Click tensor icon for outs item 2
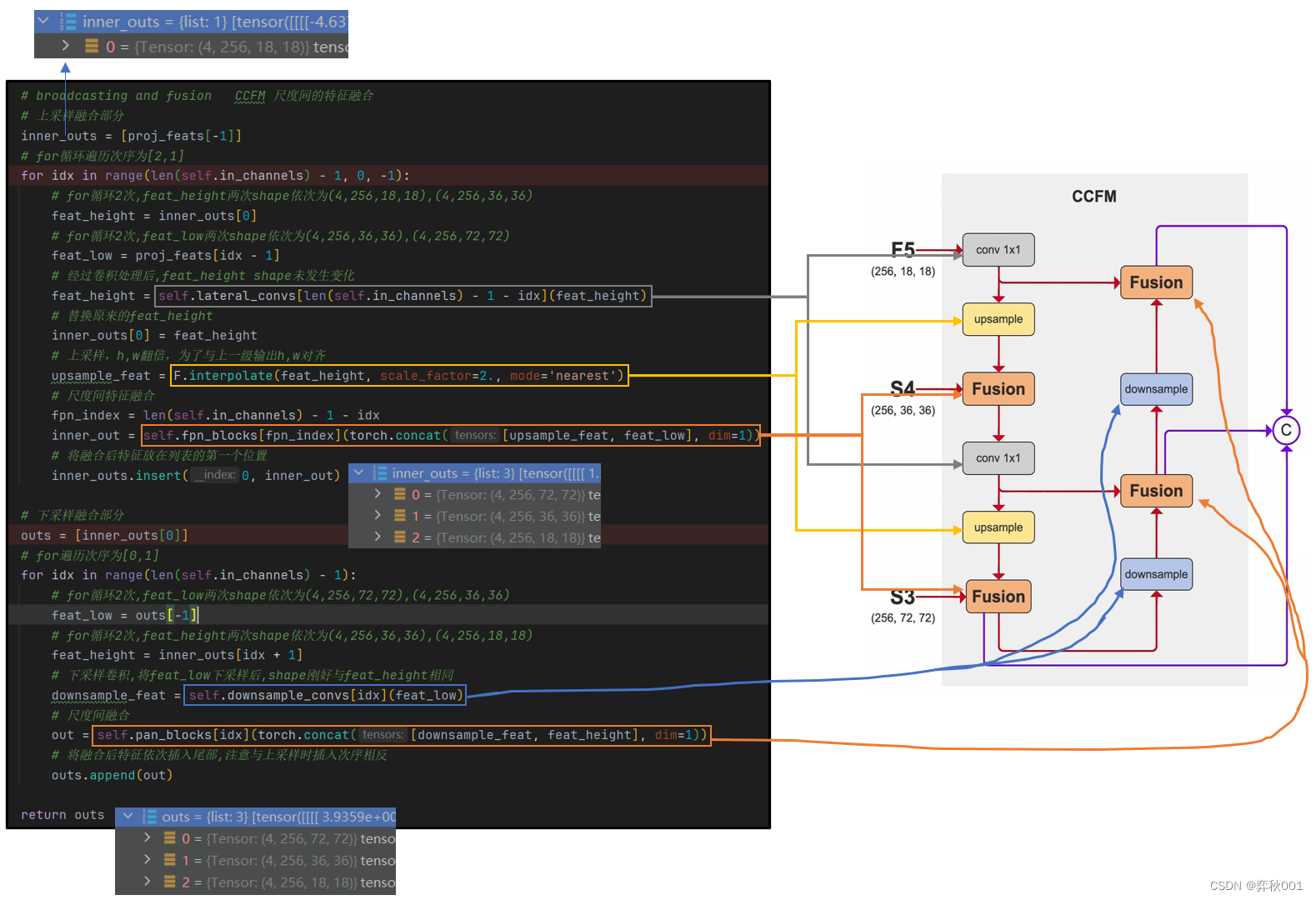Screen dimensions: 1316x900 169,882
